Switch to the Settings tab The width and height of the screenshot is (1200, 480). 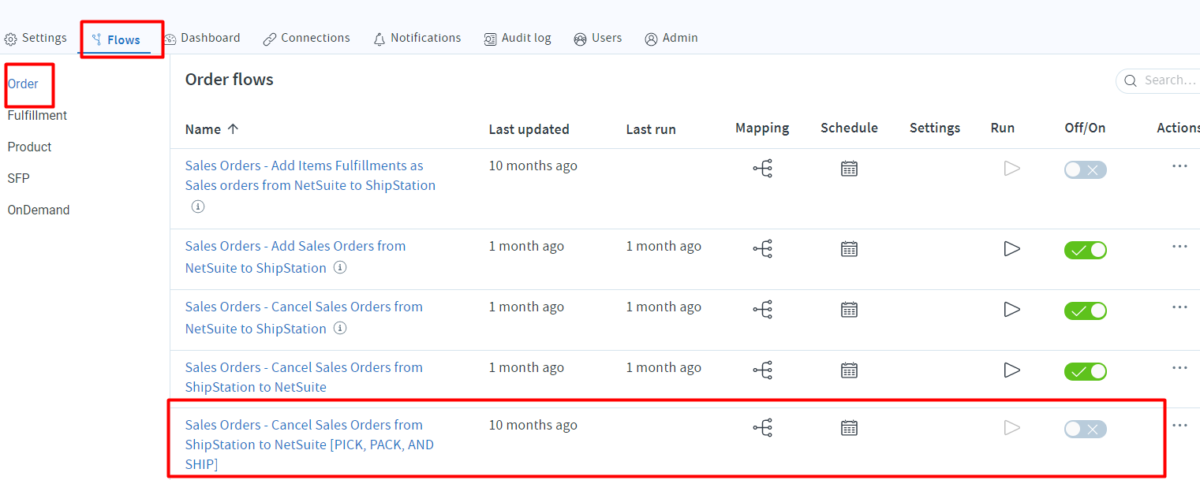[x=36, y=38]
